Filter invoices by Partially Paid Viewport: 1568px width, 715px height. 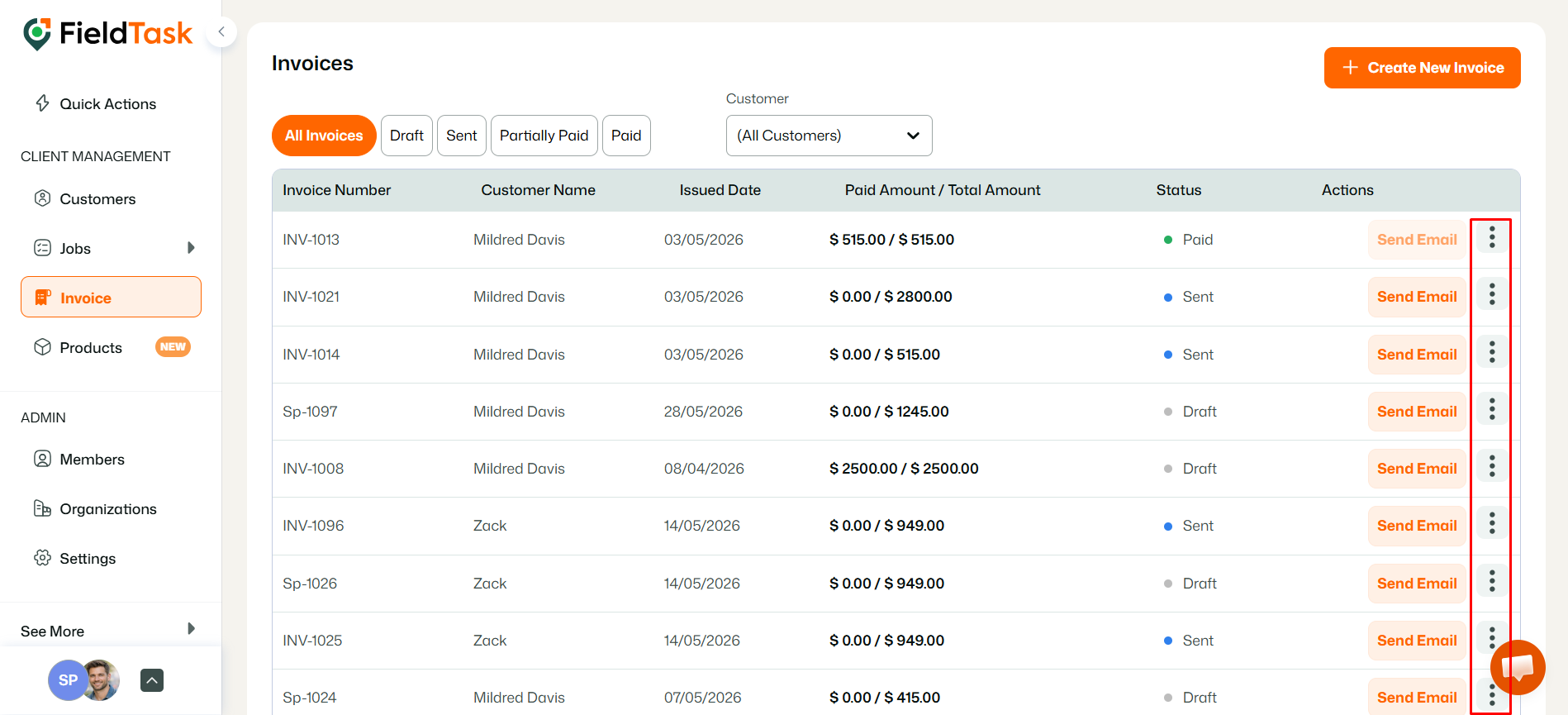[x=544, y=136]
